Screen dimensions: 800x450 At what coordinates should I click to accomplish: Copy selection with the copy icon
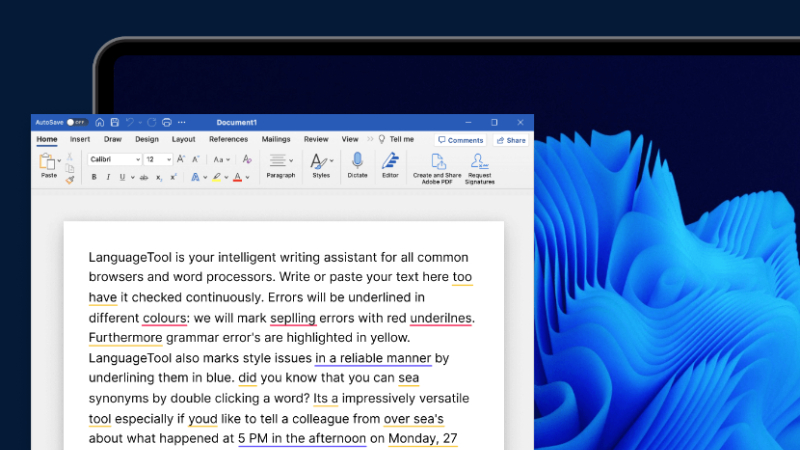tap(70, 168)
